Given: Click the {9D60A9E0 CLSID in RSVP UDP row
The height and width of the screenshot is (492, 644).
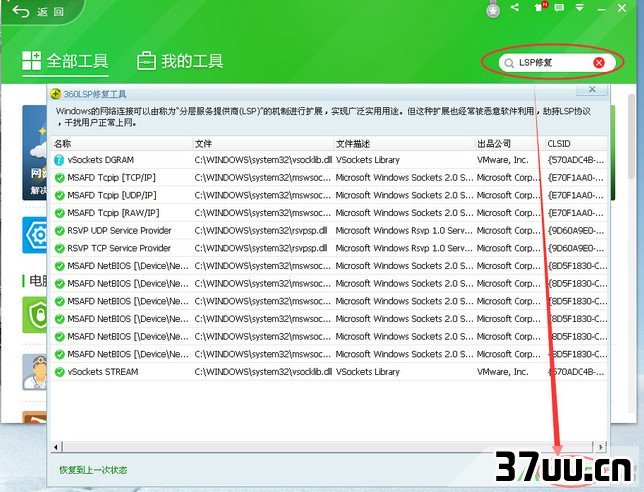Looking at the screenshot, I should coord(576,231).
